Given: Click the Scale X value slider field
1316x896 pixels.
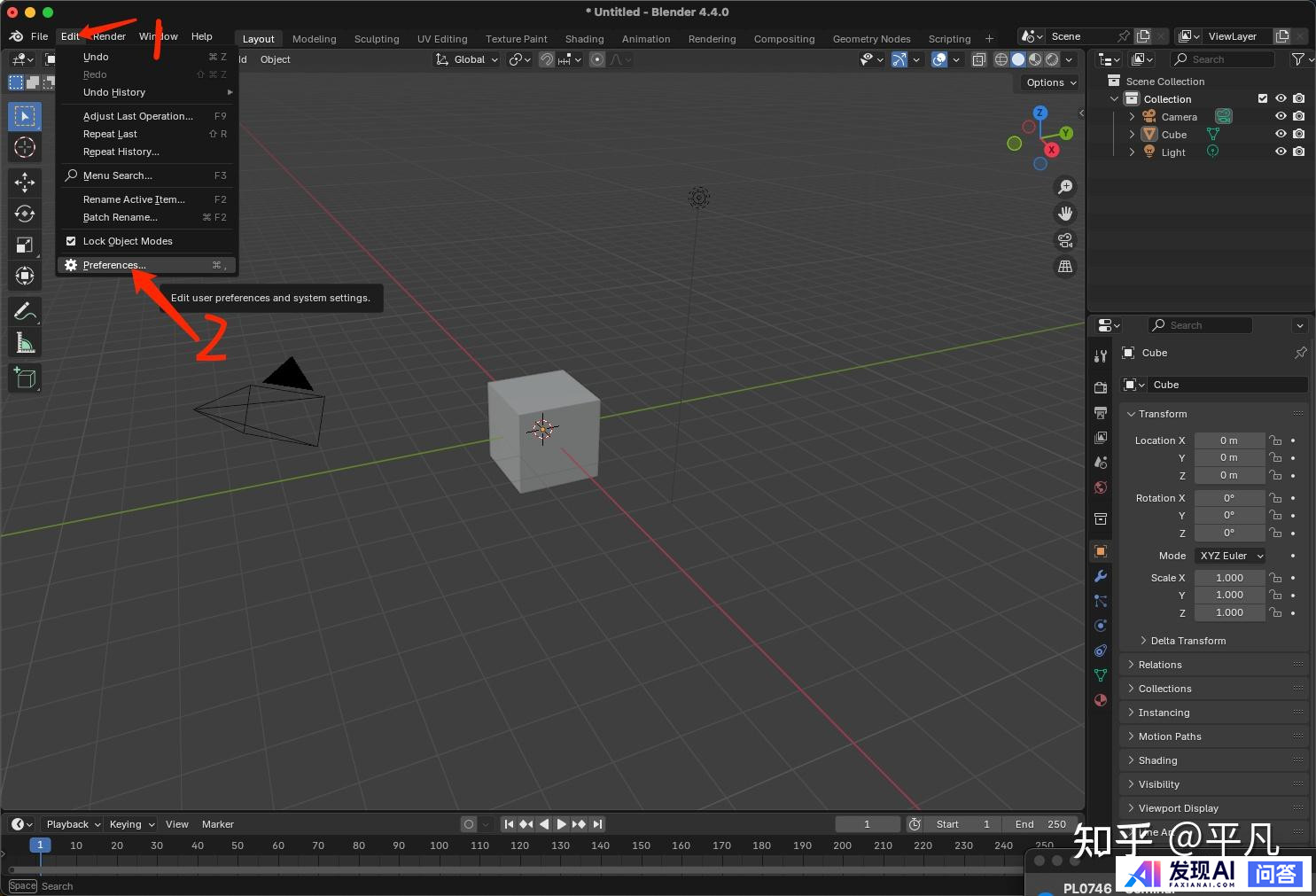Looking at the screenshot, I should click(x=1229, y=578).
